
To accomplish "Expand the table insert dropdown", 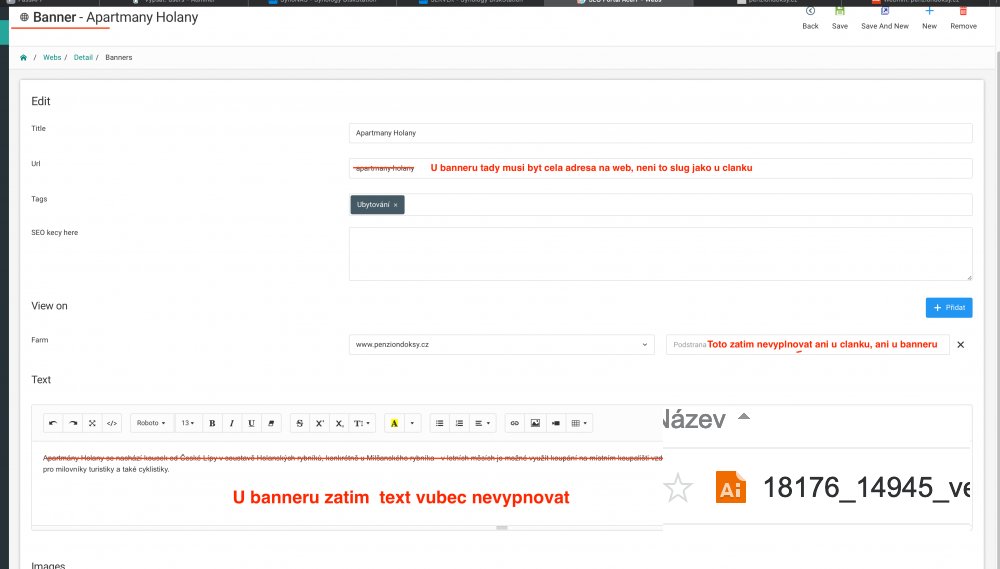I will pos(579,423).
